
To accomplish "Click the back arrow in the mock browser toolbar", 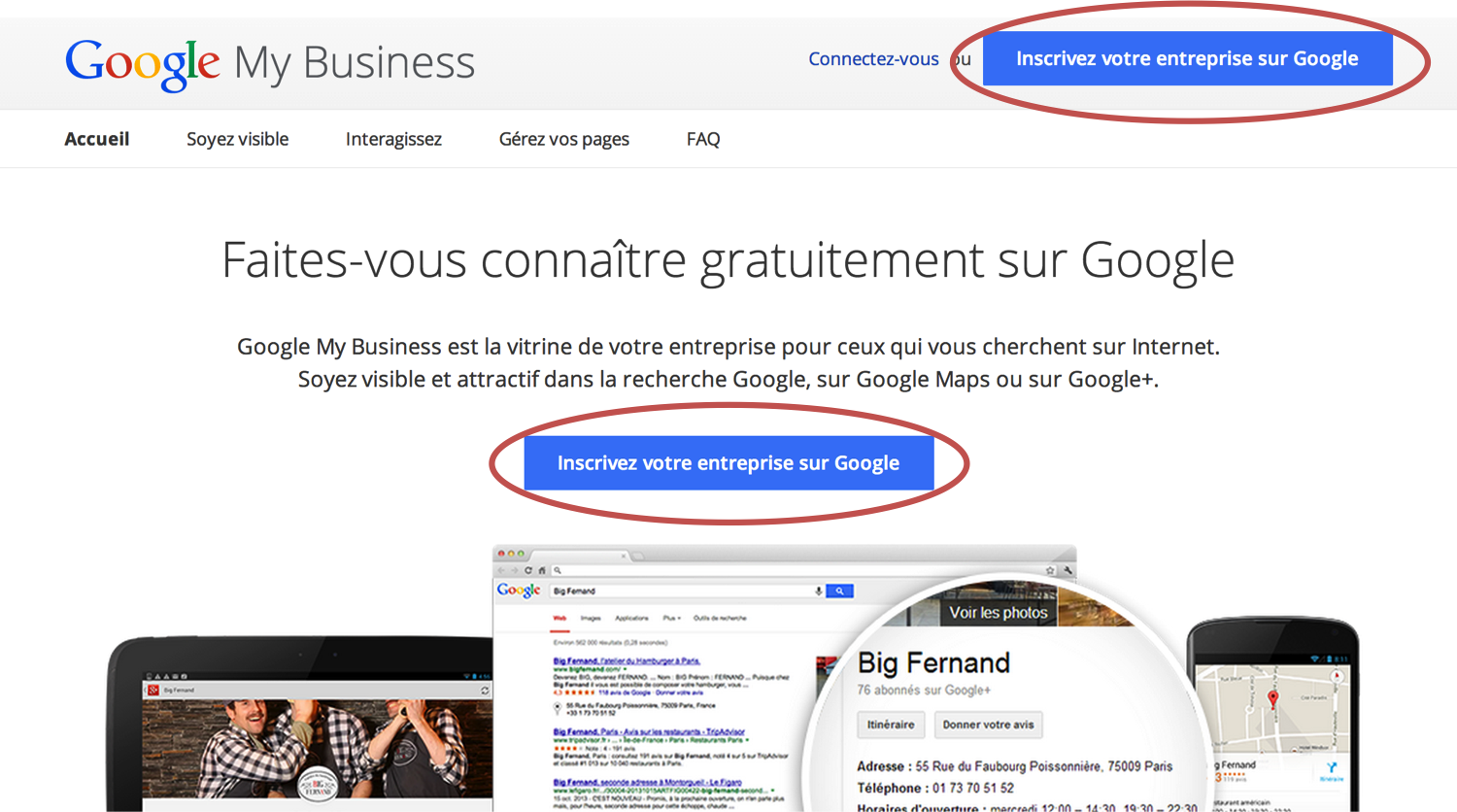I will pos(501,570).
